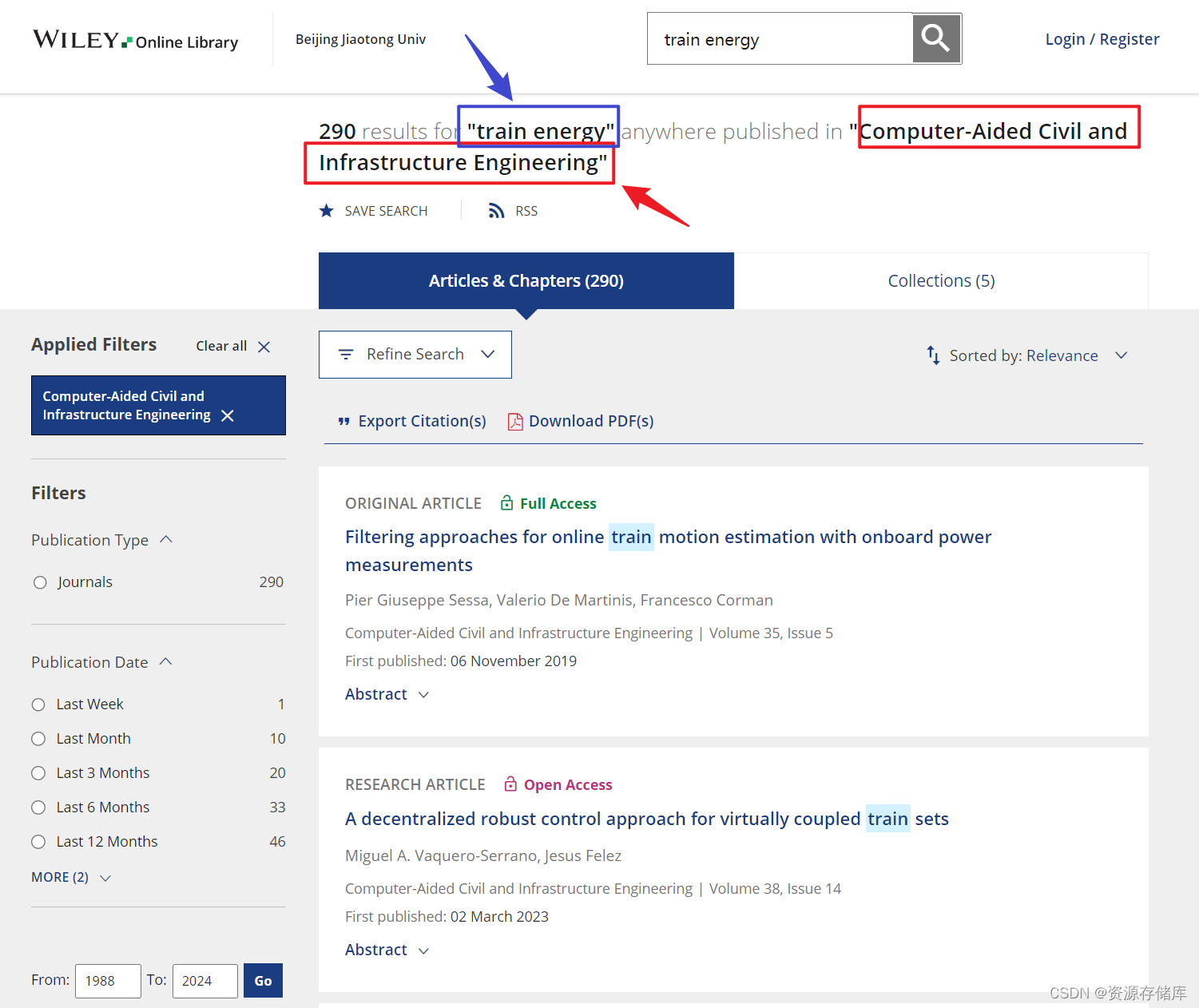Select Last 3 Months radio
The width and height of the screenshot is (1199, 1008).
point(38,773)
